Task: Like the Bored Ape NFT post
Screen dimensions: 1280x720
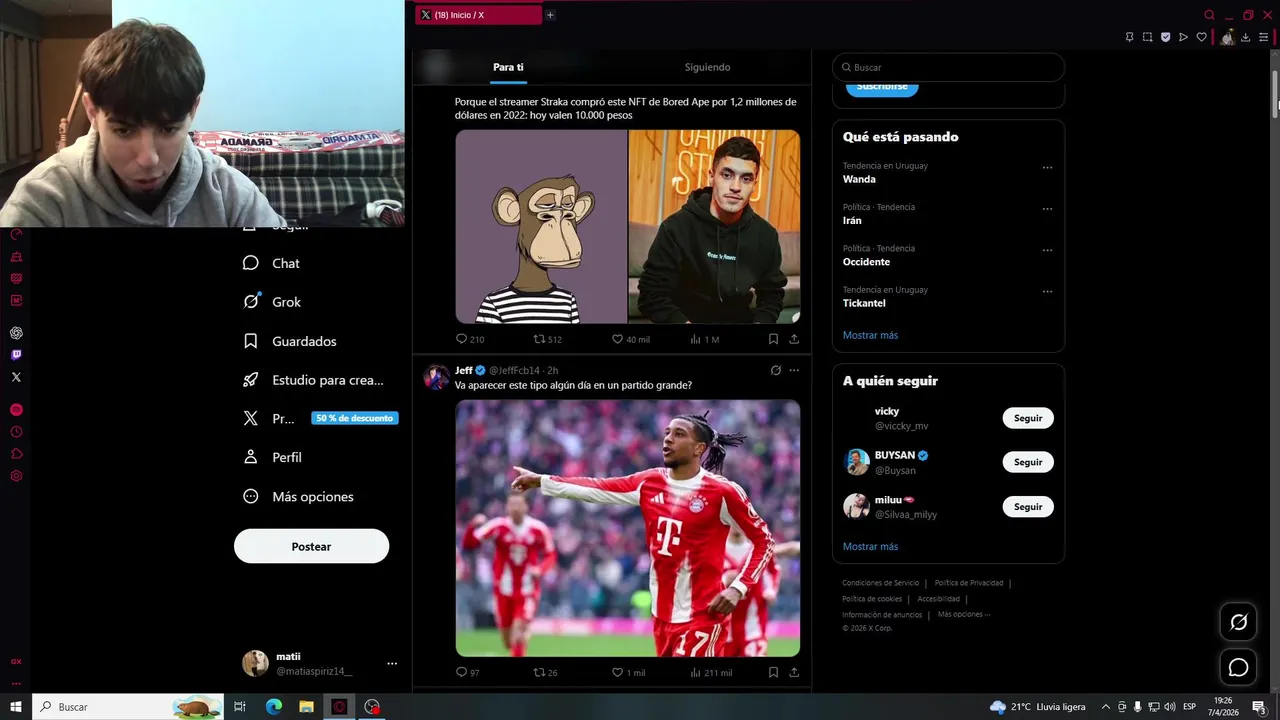Action: (x=630, y=339)
